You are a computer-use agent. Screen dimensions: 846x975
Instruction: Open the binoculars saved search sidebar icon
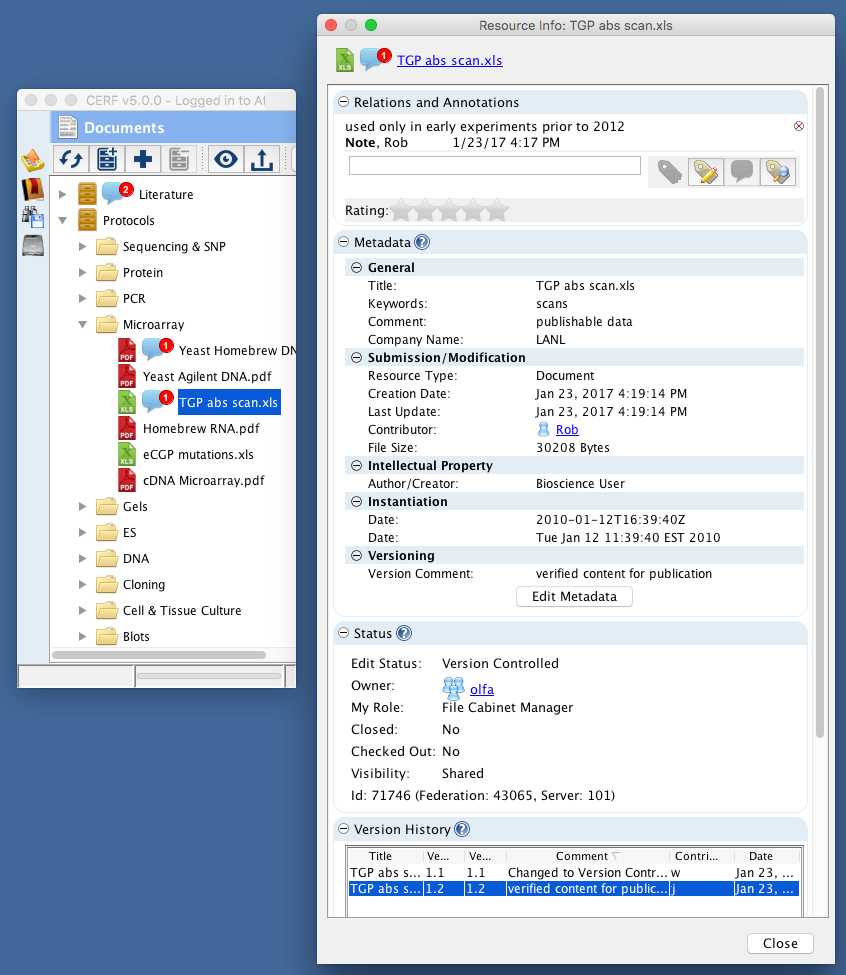coord(33,217)
